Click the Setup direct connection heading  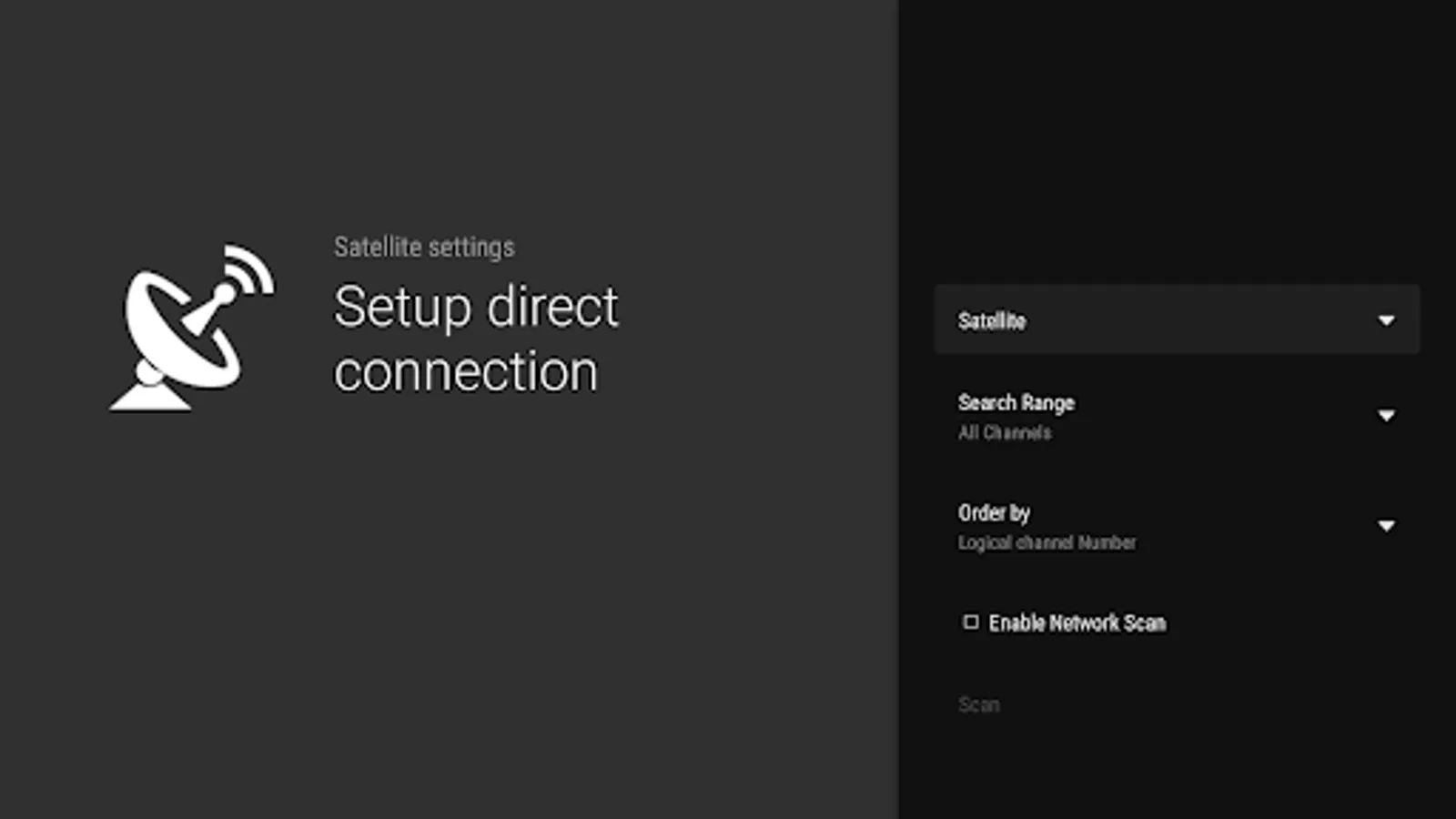tap(476, 339)
